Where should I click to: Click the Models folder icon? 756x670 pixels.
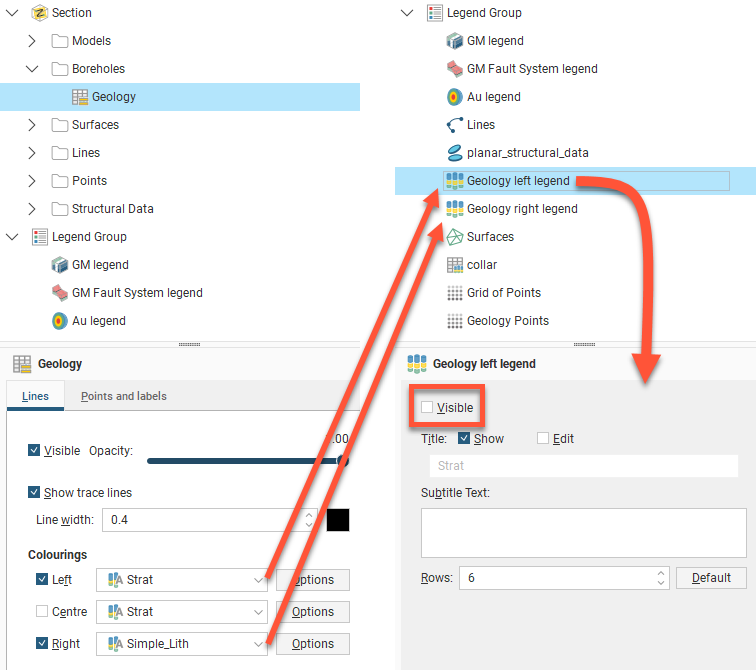click(60, 41)
